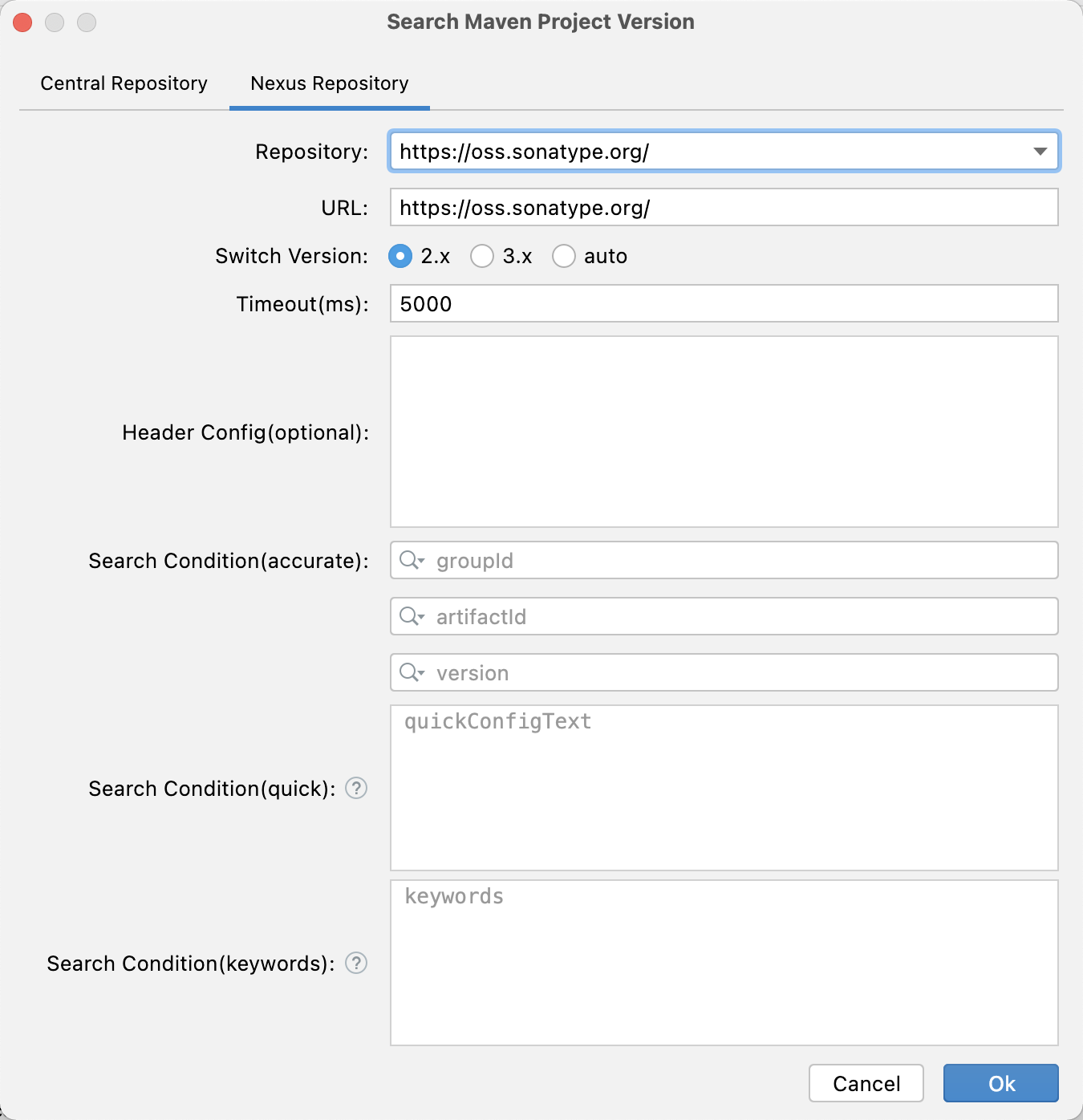
Task: Click the groupId search field
Action: pyautogui.click(x=724, y=560)
